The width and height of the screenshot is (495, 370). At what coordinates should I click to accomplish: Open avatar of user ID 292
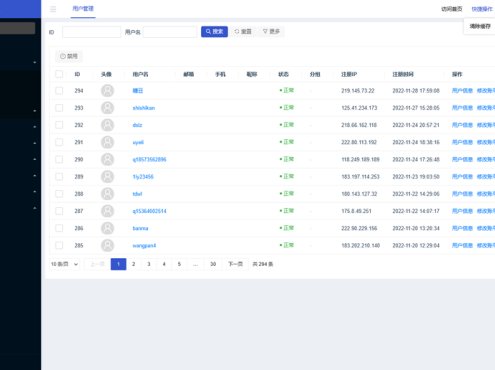pos(107,125)
